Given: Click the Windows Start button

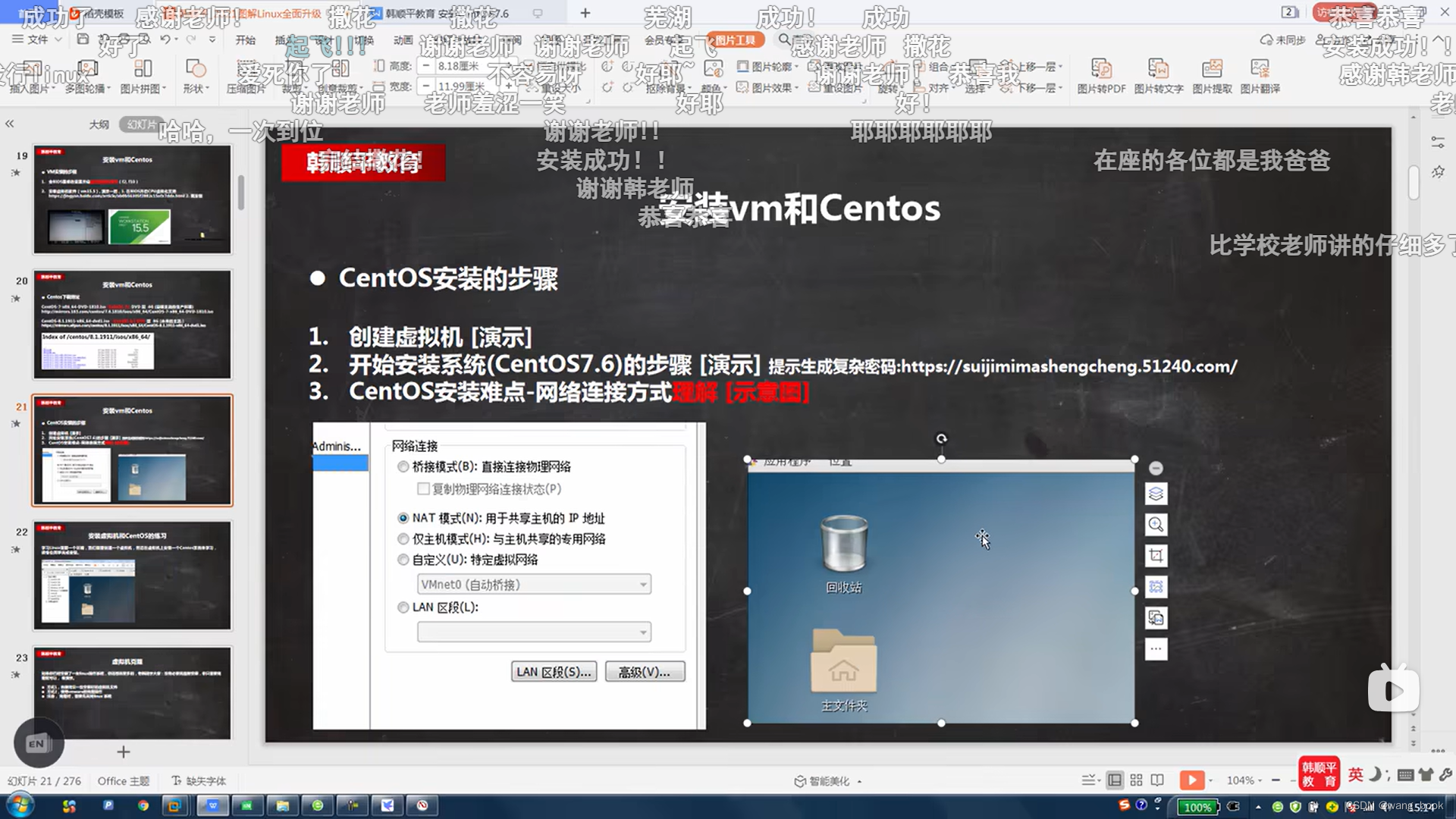Looking at the screenshot, I should coord(20,805).
